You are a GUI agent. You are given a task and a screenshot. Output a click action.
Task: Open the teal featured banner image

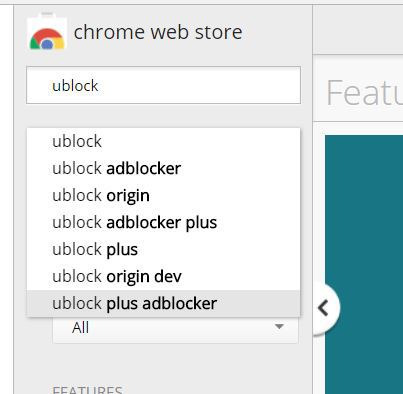click(x=364, y=264)
